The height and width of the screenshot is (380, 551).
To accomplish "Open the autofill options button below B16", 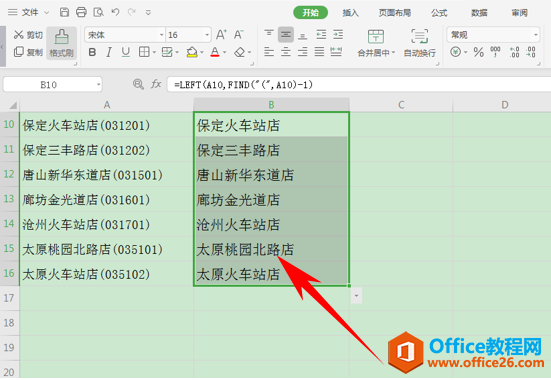I will pyautogui.click(x=356, y=296).
